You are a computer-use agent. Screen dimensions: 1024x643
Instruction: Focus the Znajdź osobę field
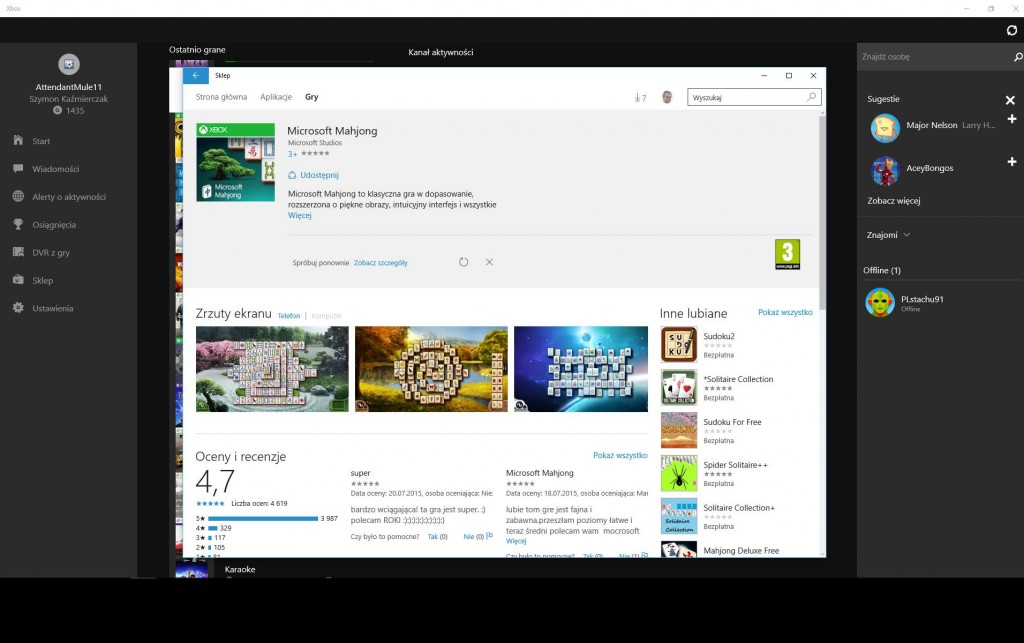point(934,57)
